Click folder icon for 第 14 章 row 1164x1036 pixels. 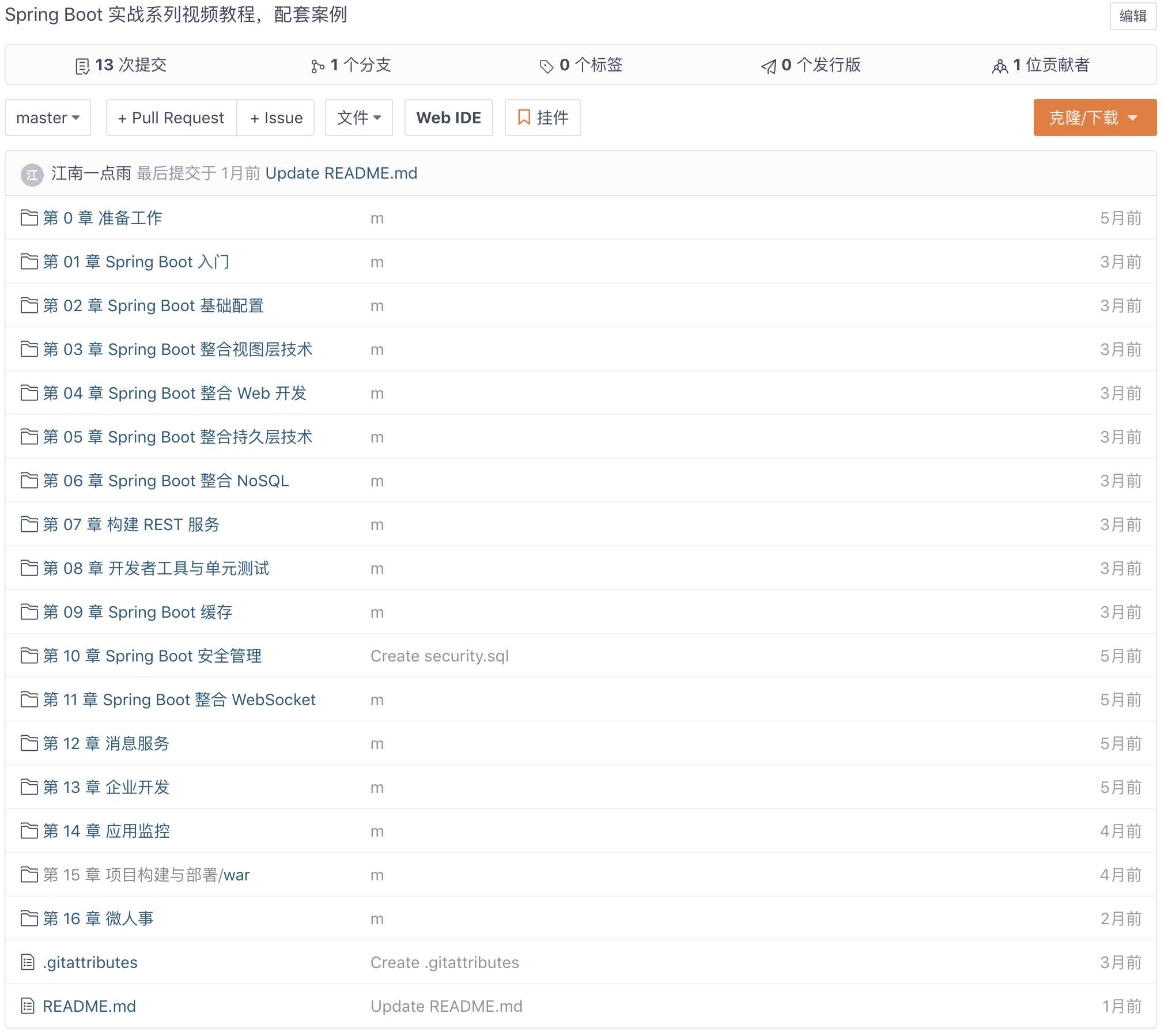[x=29, y=831]
